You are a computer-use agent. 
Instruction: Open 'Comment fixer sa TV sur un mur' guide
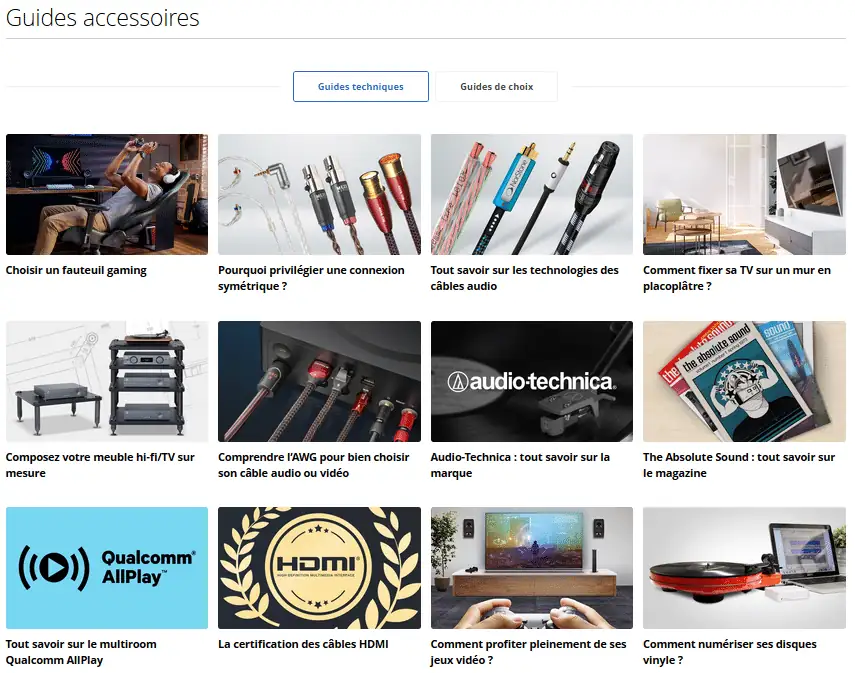(x=737, y=278)
